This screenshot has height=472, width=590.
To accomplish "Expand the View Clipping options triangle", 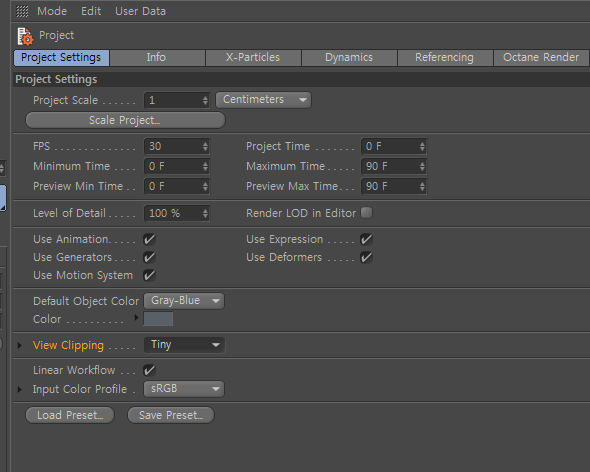I will [20, 345].
